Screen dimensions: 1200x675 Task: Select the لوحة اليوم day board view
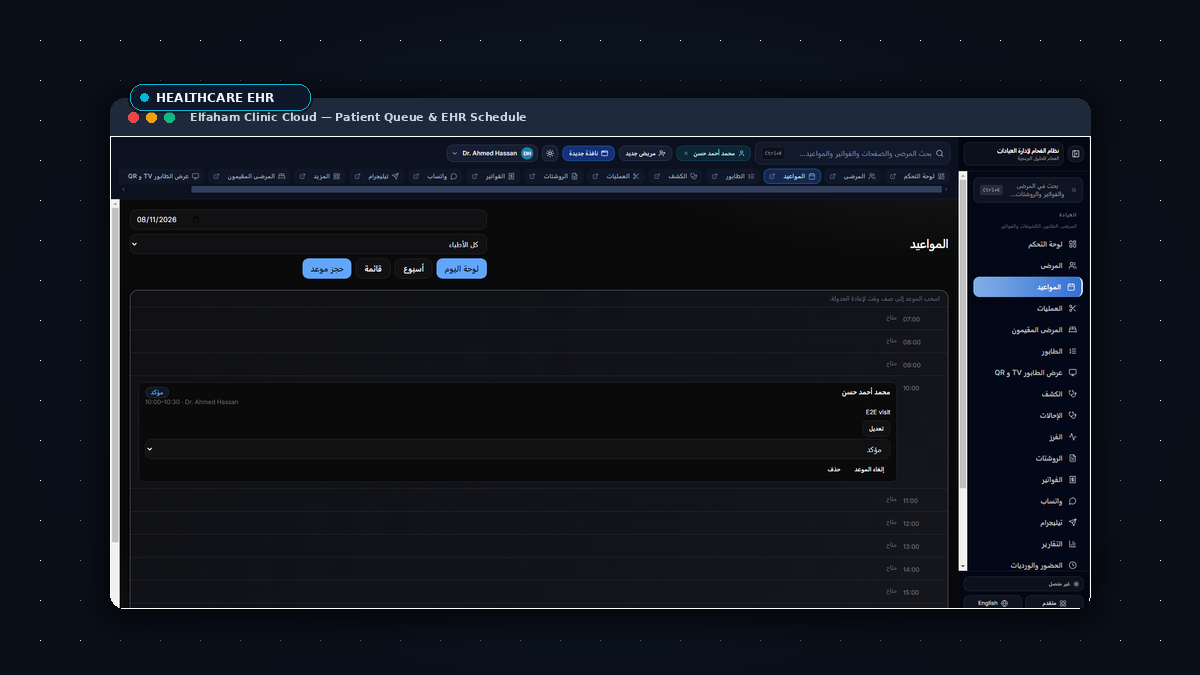pyautogui.click(x=462, y=268)
